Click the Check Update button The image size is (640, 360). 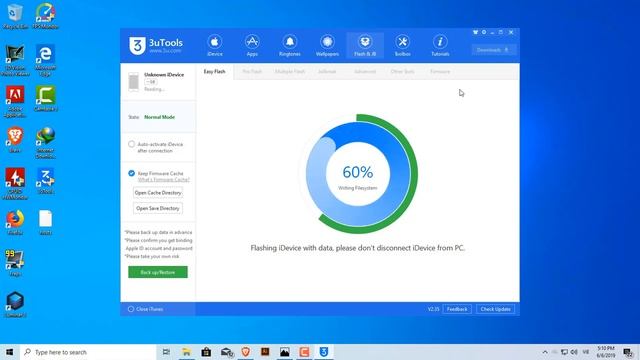pos(496,309)
